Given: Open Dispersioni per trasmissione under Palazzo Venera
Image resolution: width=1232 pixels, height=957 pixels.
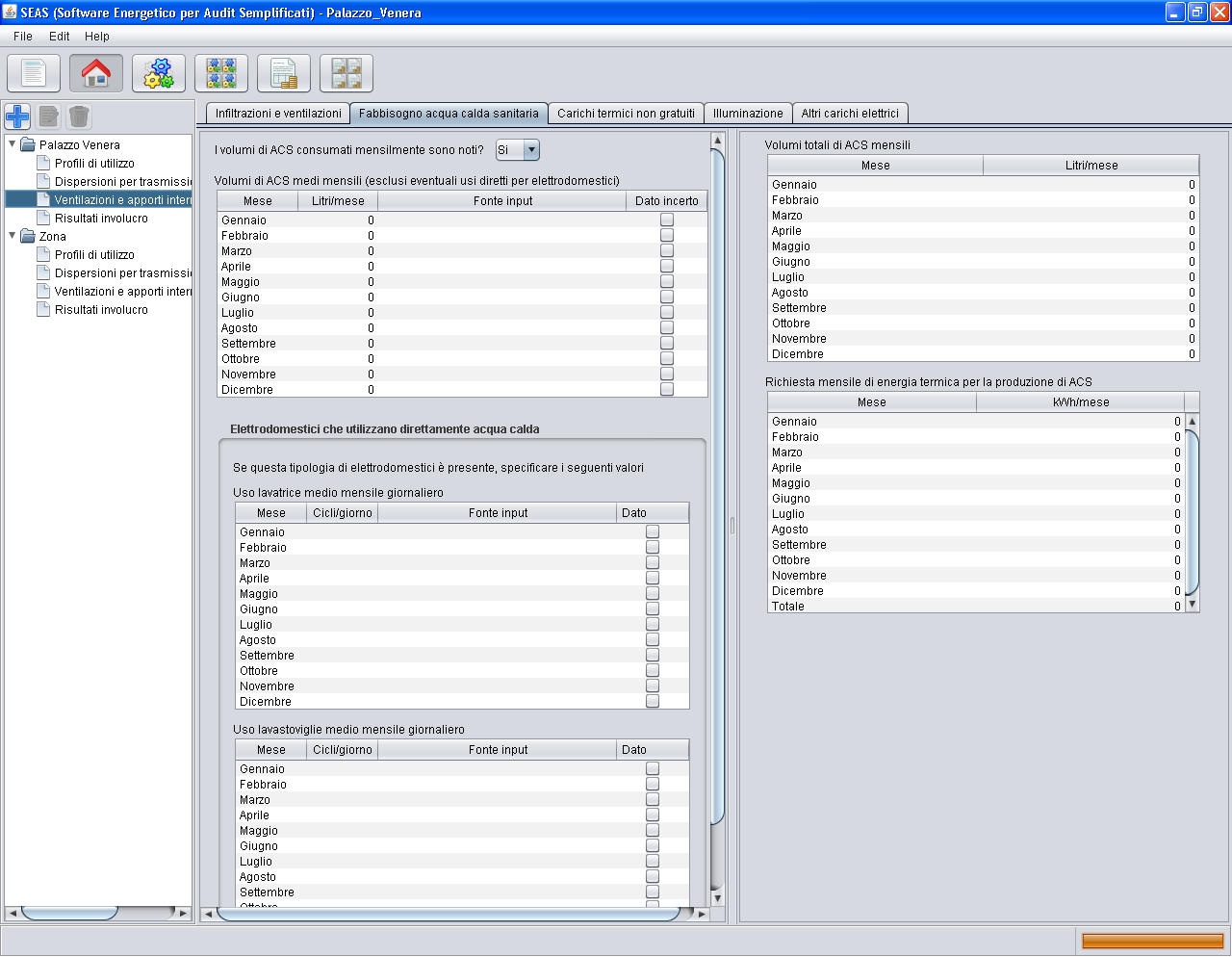Looking at the screenshot, I should click(x=115, y=182).
